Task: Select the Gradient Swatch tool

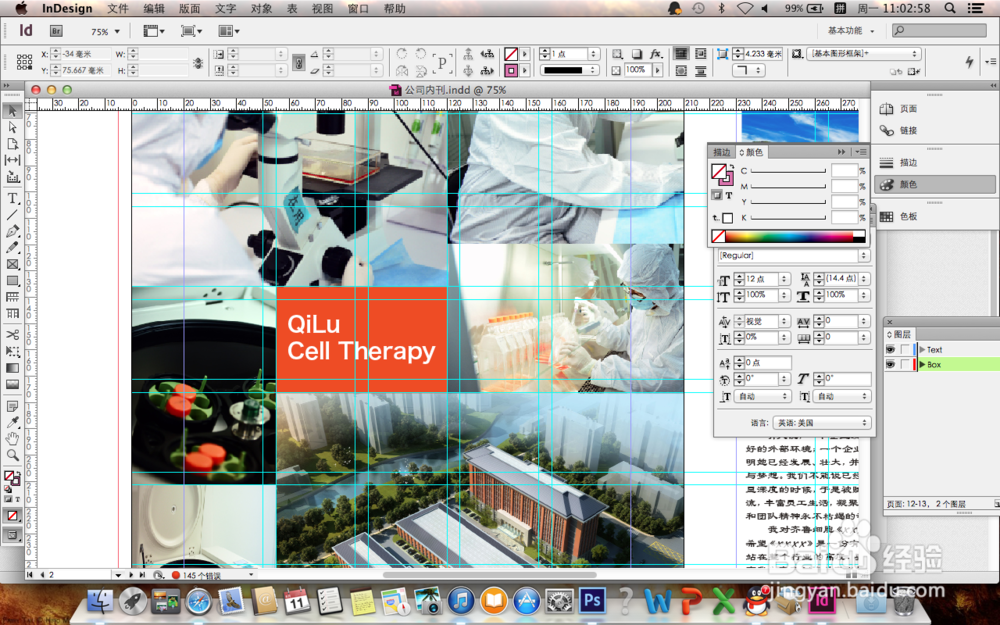Action: click(x=12, y=368)
